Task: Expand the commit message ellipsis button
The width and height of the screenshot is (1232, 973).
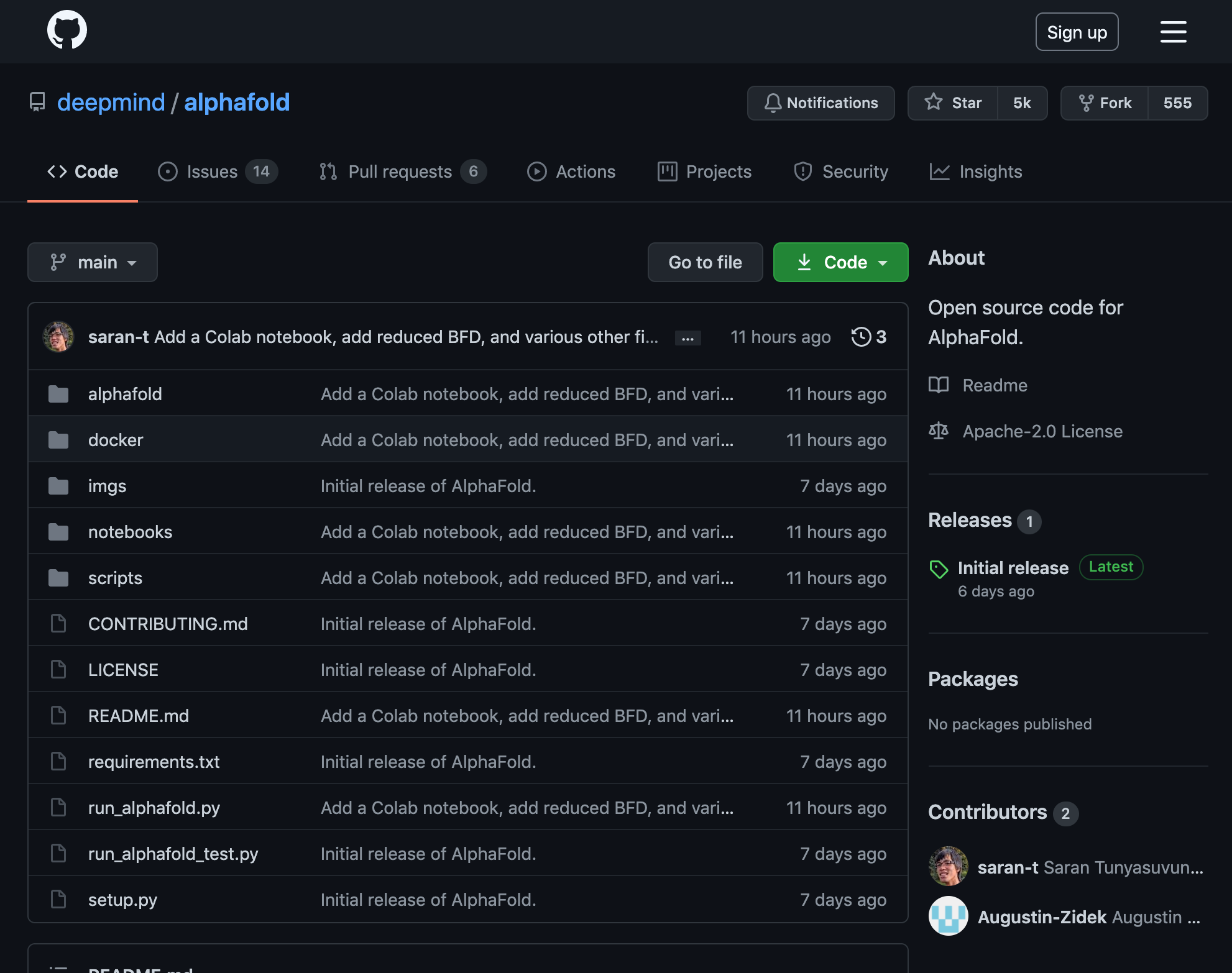Action: [x=687, y=338]
